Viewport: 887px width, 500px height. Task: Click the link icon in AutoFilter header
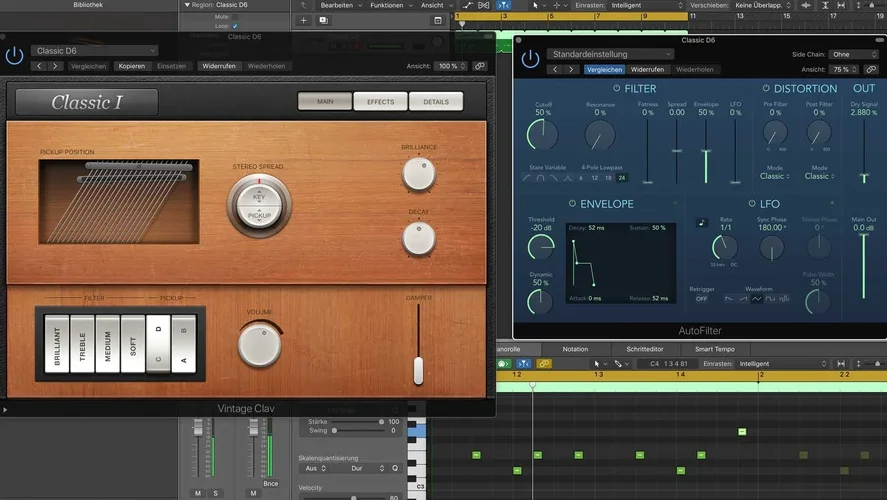pyautogui.click(x=871, y=70)
